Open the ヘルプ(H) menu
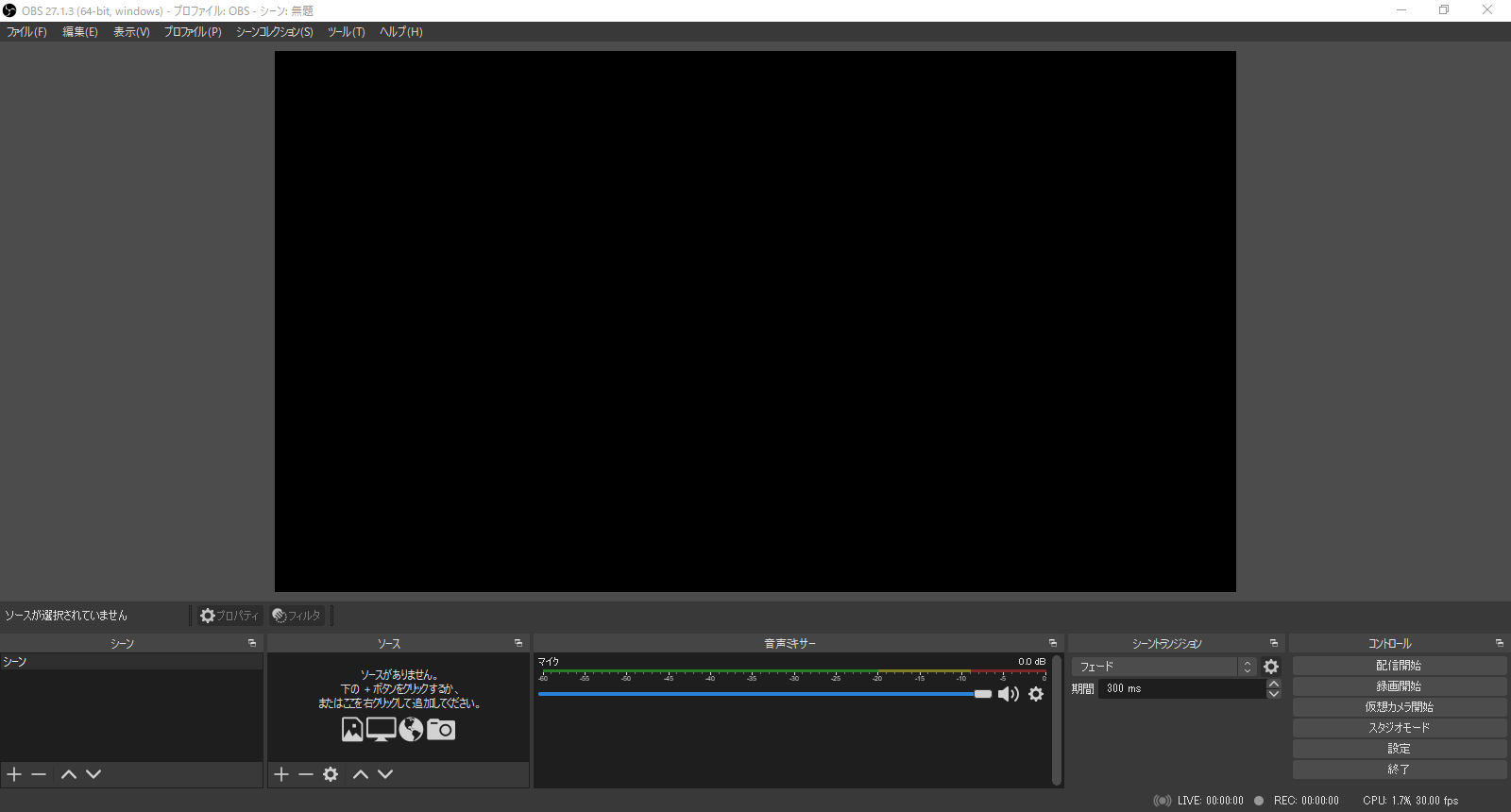Viewport: 1511px width, 812px height. 401,32
